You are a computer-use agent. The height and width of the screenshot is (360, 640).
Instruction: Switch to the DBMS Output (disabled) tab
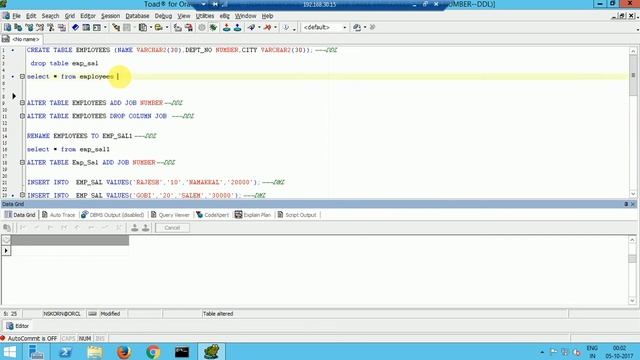pos(113,215)
